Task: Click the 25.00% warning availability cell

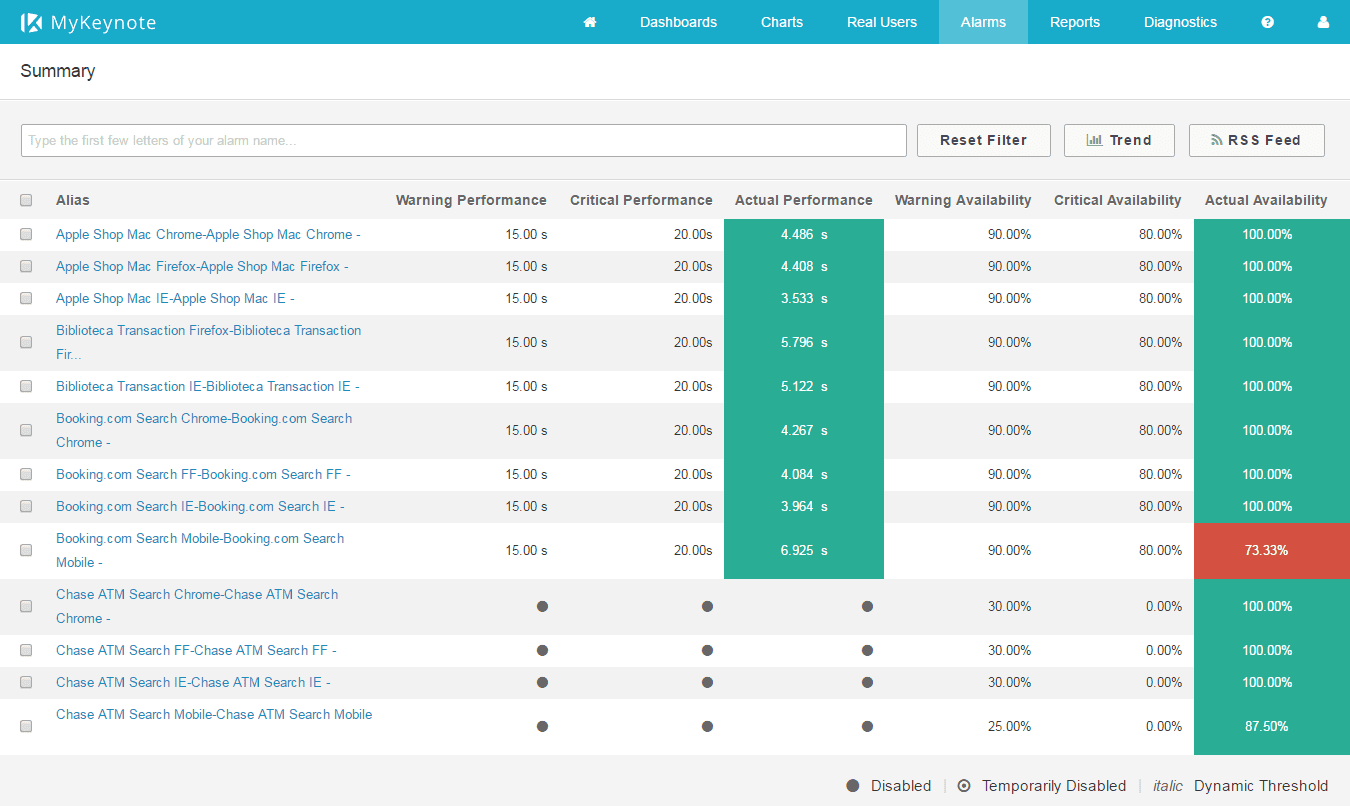Action: click(1010, 726)
